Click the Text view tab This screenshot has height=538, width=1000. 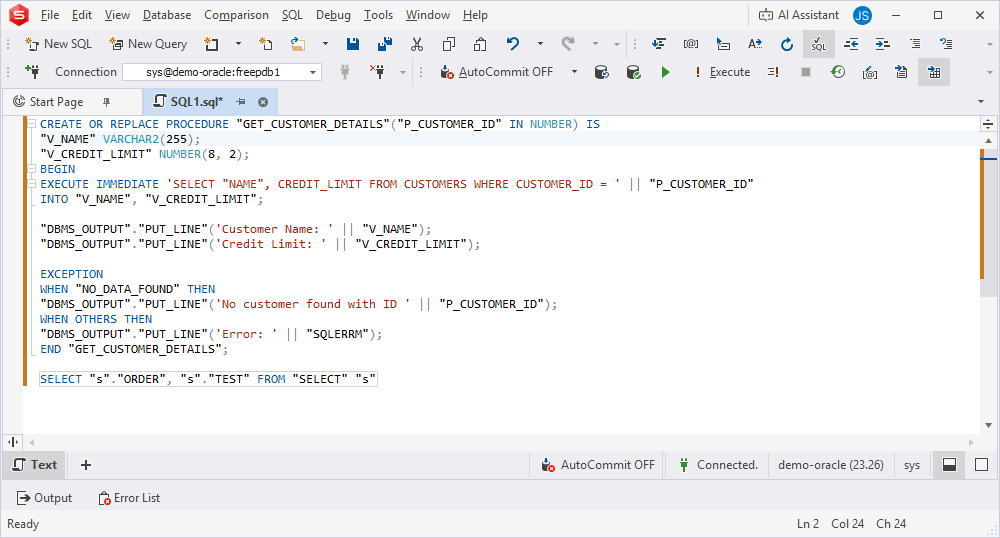pos(36,465)
